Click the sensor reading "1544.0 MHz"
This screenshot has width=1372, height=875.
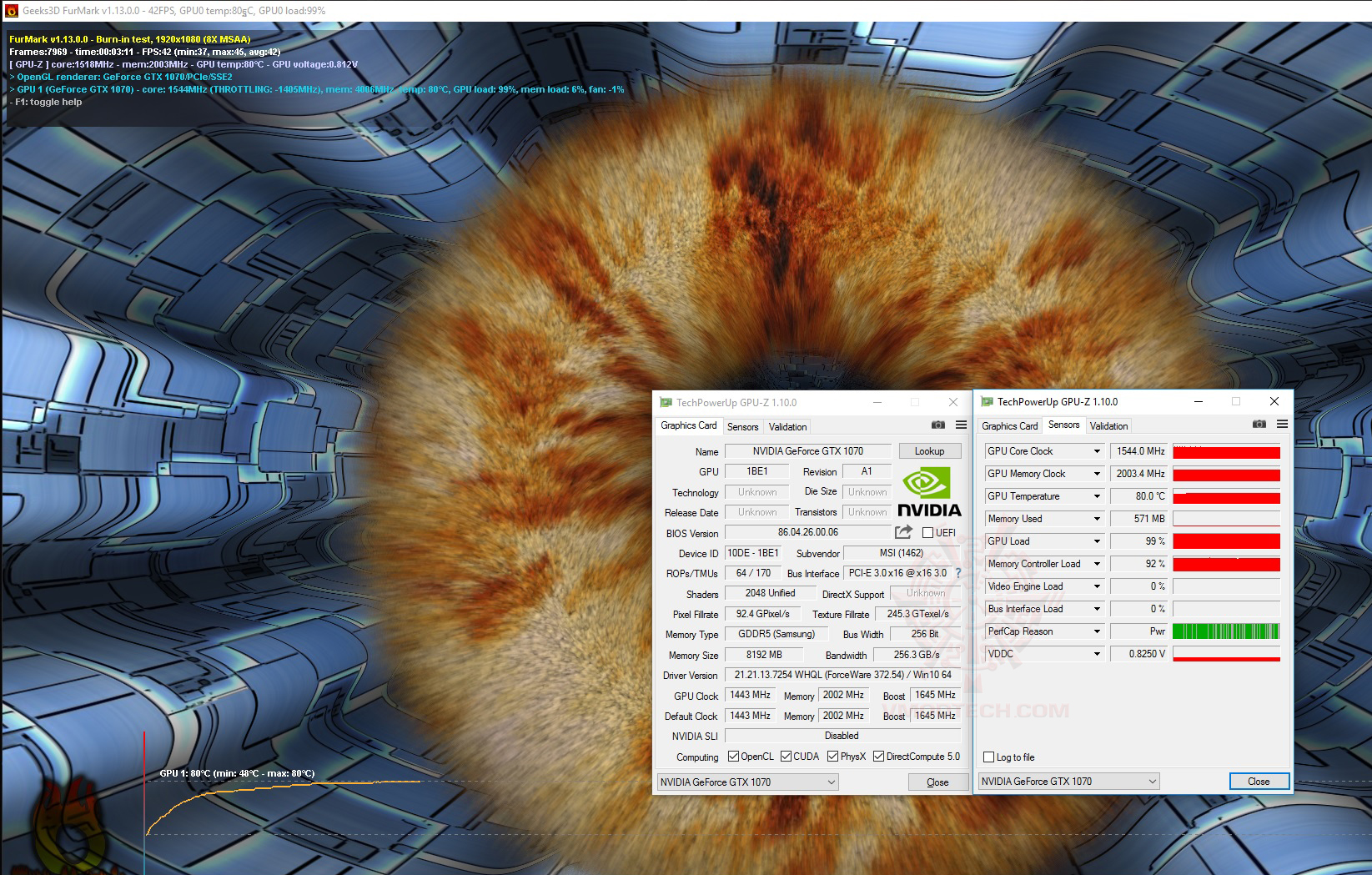(1139, 451)
